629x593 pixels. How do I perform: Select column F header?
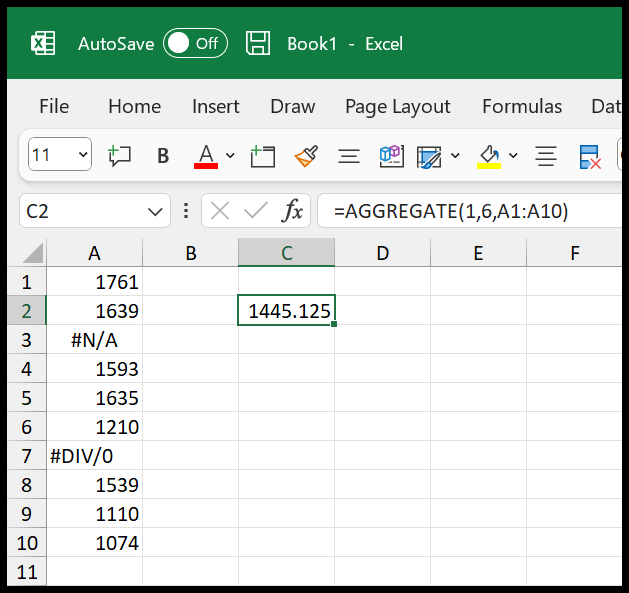(574, 253)
